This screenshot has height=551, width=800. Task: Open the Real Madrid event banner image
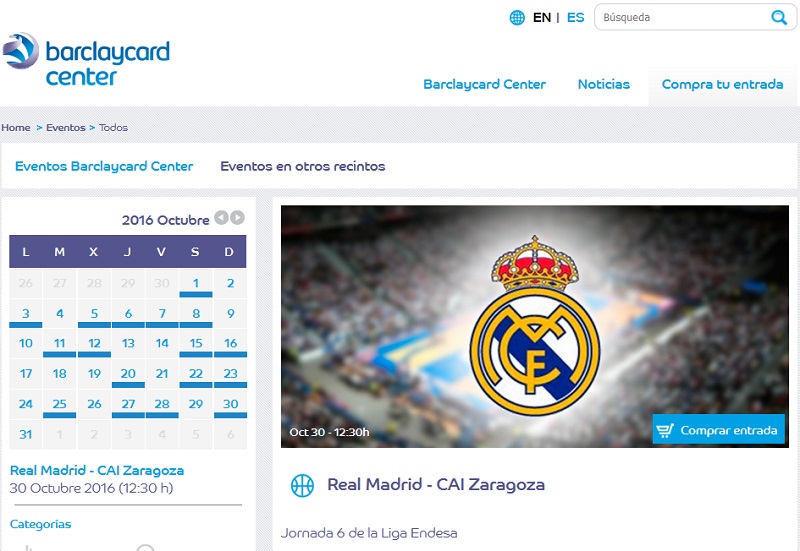pyautogui.click(x=535, y=327)
